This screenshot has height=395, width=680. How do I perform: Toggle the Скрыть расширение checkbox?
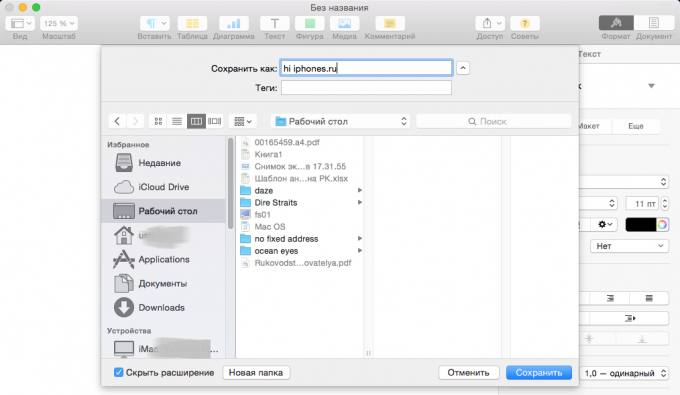click(118, 372)
